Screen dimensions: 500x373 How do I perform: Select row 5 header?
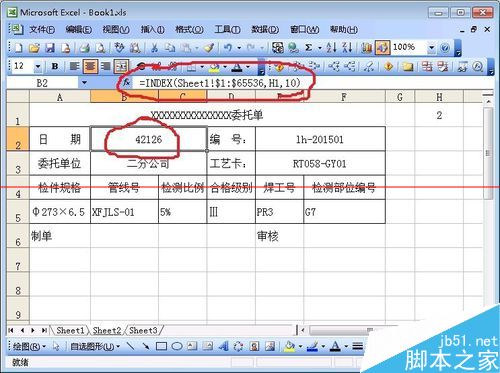(x=18, y=212)
